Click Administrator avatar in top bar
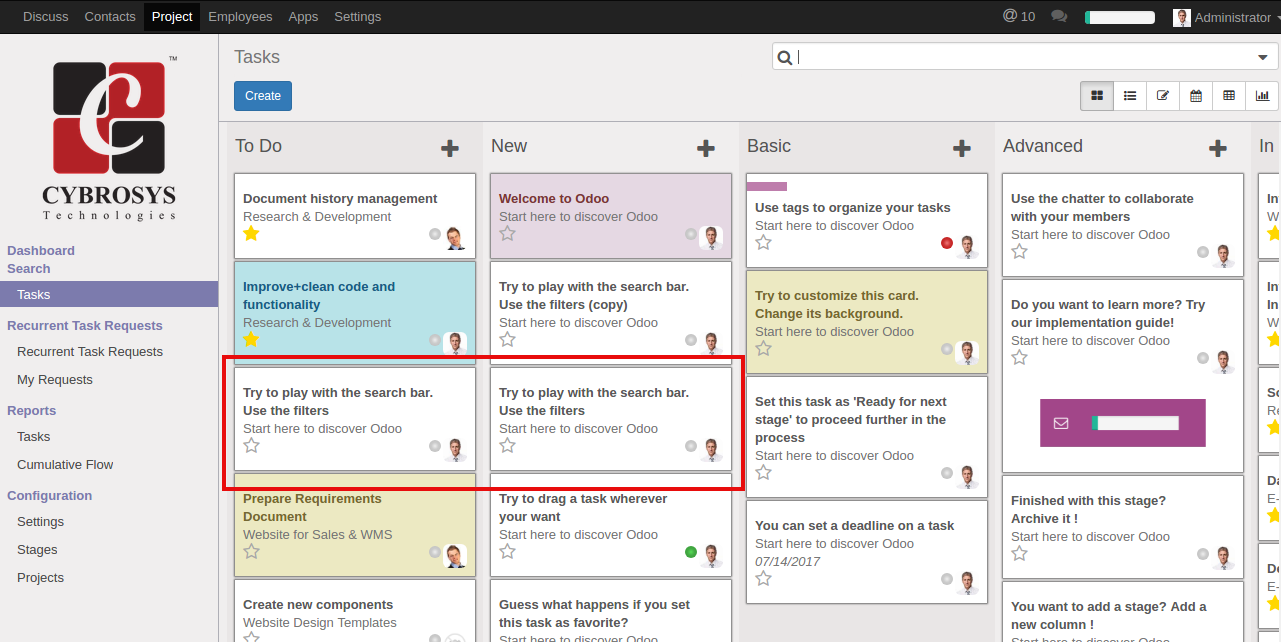This screenshot has width=1281, height=642. click(x=1182, y=17)
